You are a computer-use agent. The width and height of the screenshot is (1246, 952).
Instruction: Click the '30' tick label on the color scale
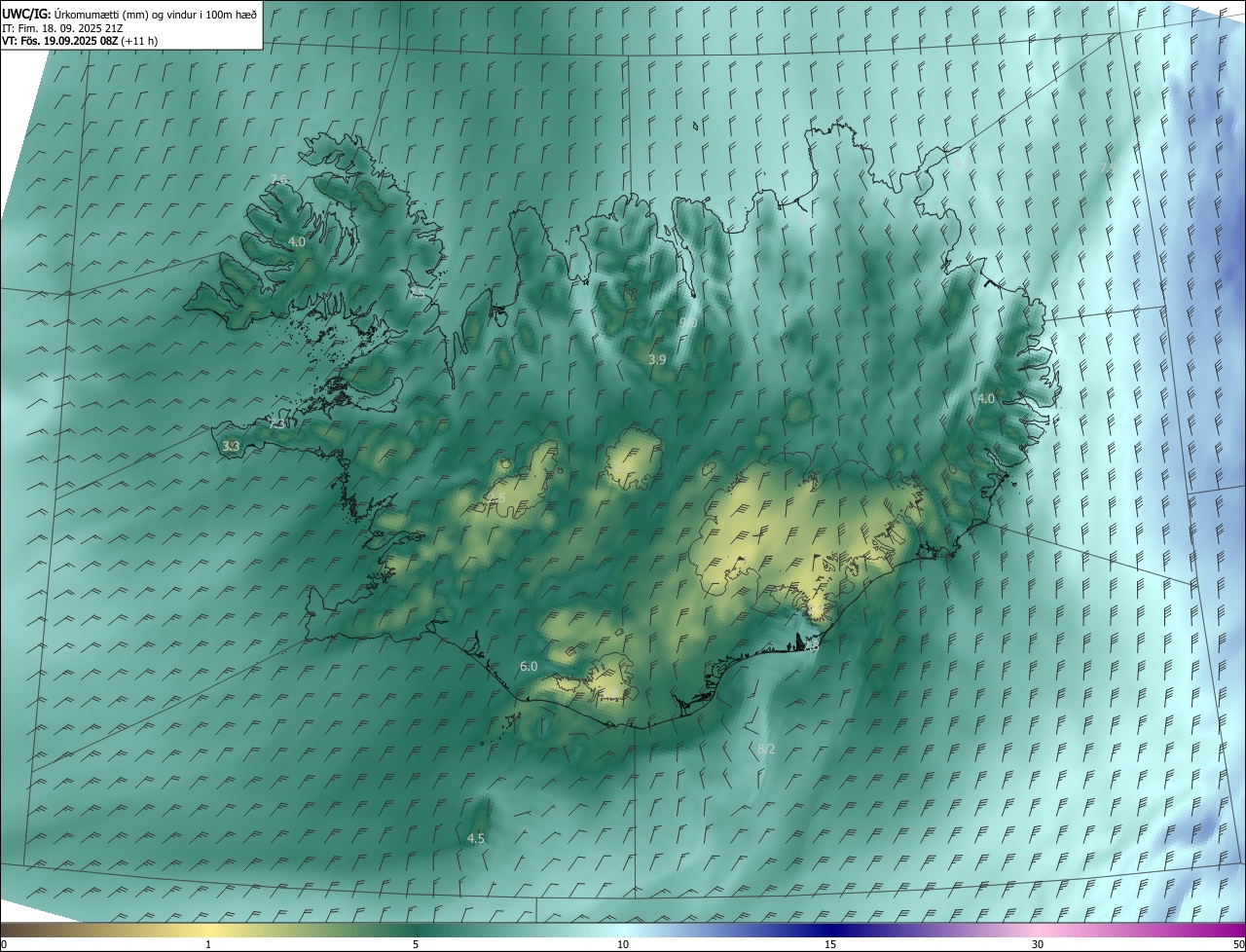point(1038,945)
